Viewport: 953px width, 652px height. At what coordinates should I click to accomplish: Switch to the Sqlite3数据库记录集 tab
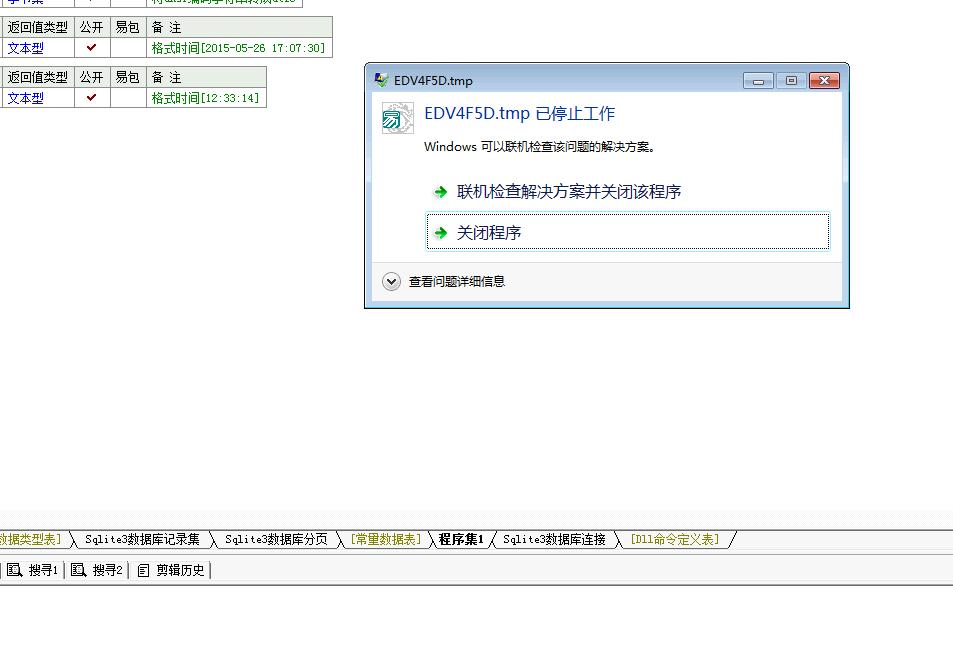pyautogui.click(x=142, y=540)
